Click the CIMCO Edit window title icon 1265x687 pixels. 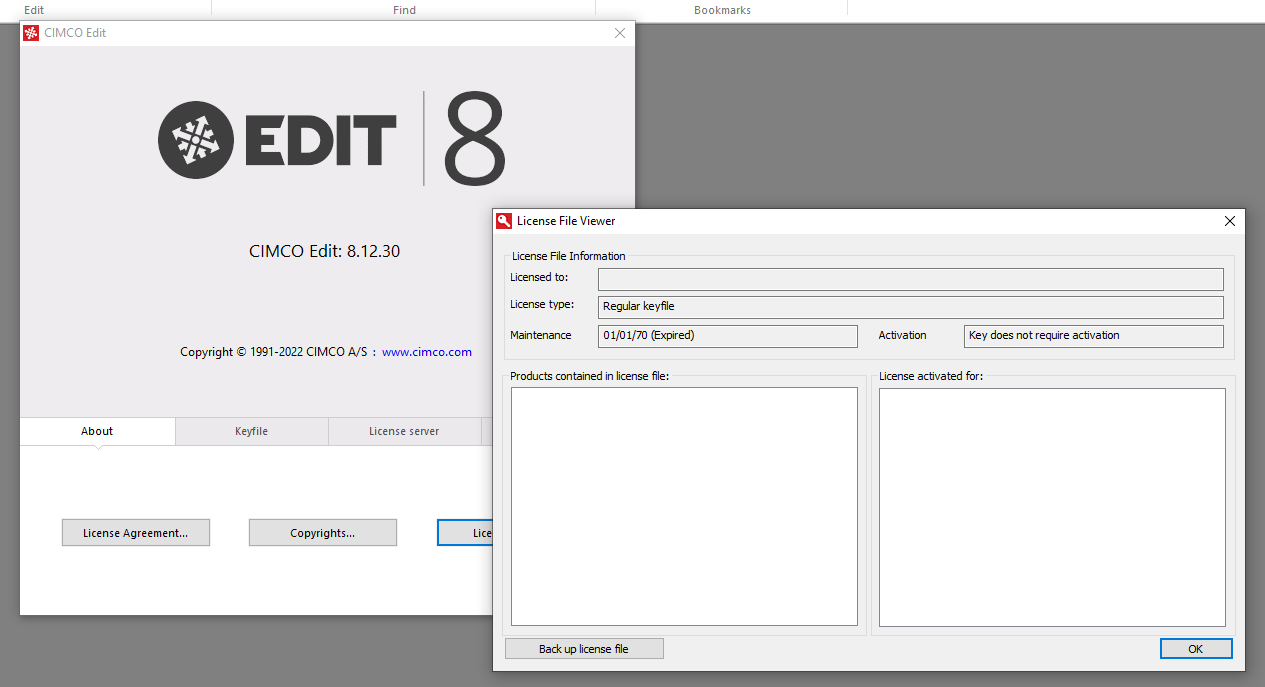tap(31, 33)
